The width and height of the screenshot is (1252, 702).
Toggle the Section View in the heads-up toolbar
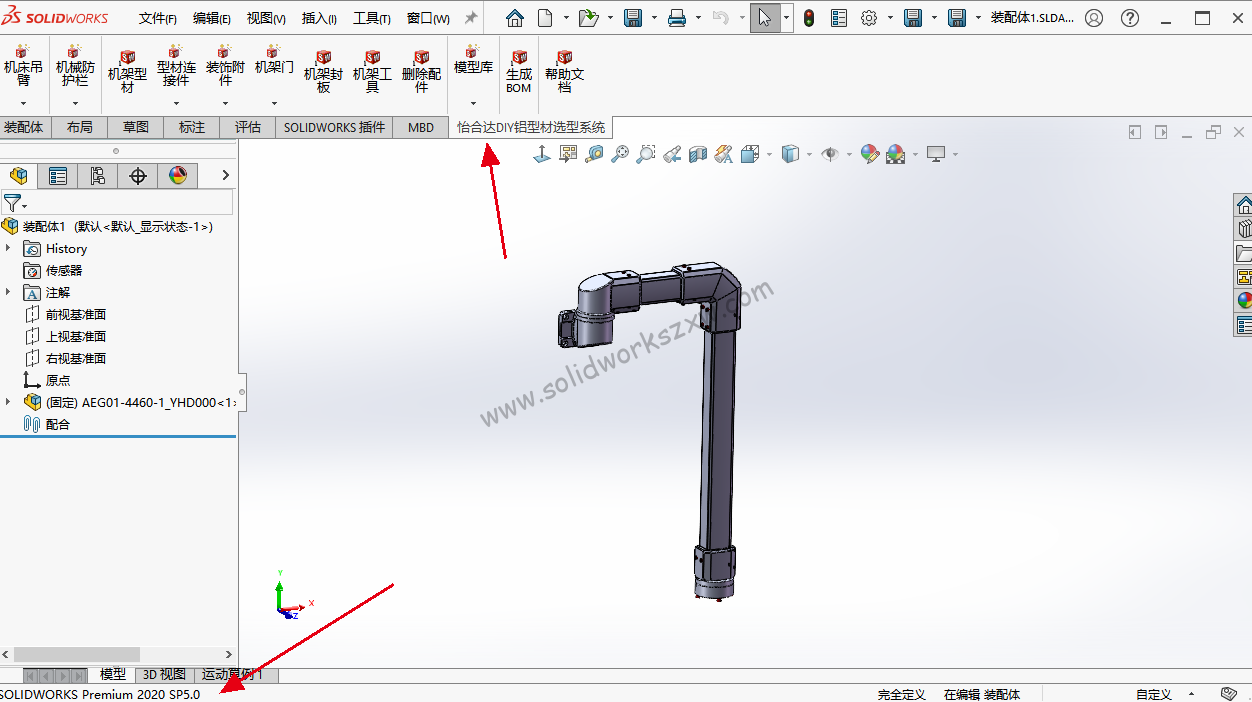697,153
